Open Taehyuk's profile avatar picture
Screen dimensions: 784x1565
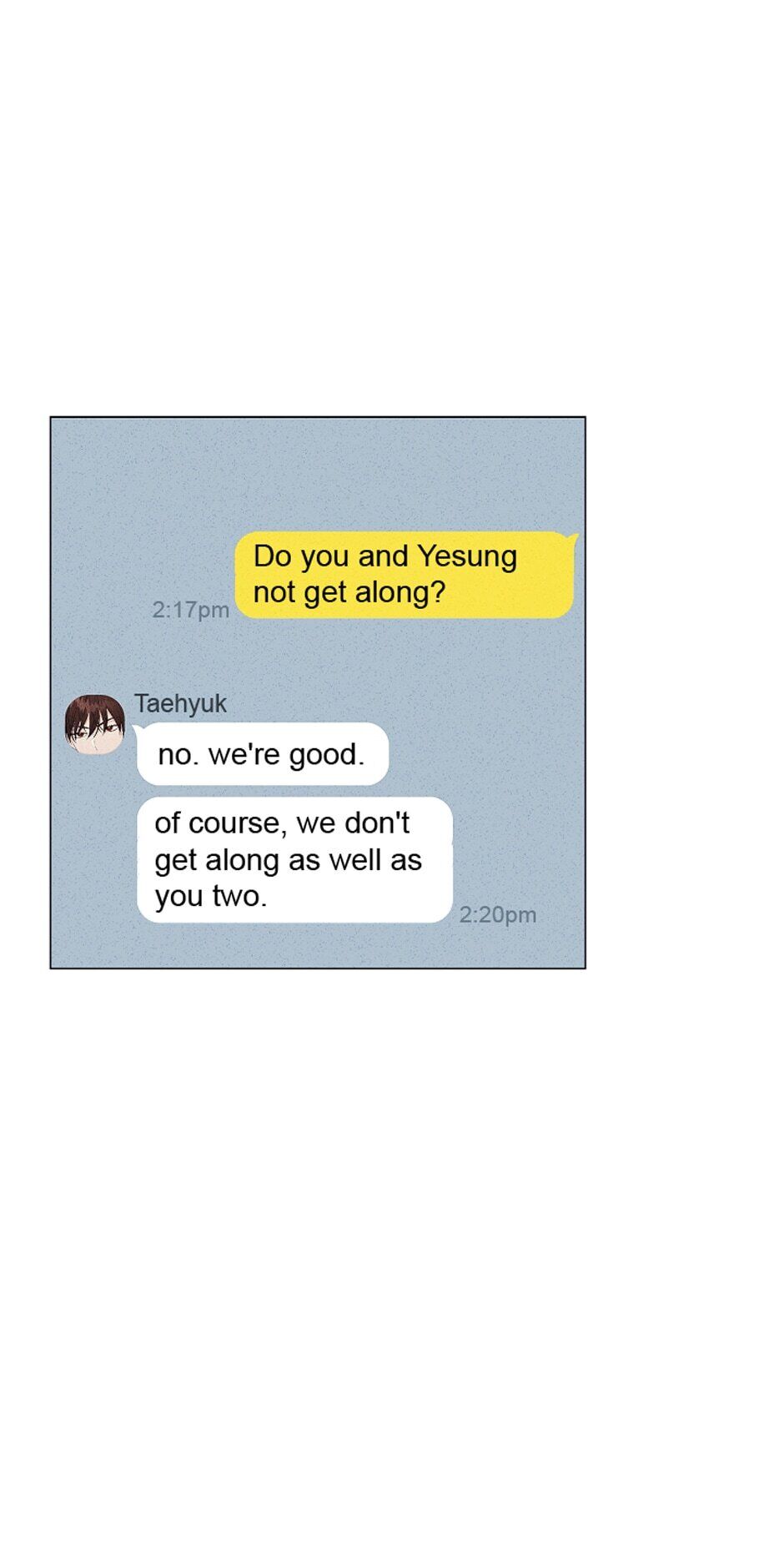(x=94, y=724)
